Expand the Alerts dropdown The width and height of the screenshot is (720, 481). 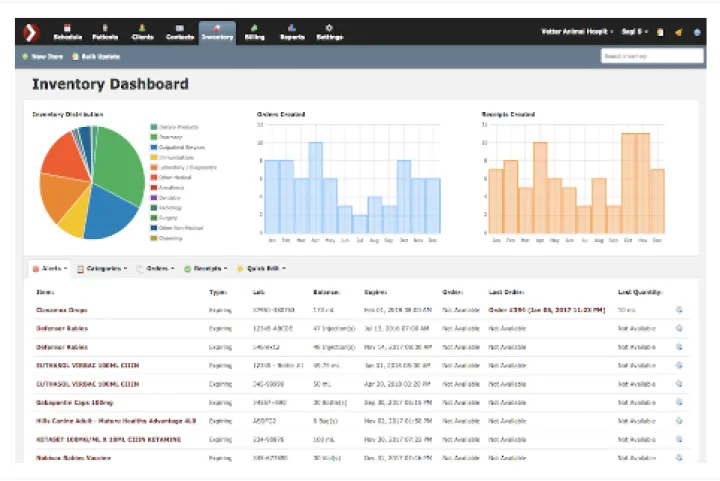point(50,268)
